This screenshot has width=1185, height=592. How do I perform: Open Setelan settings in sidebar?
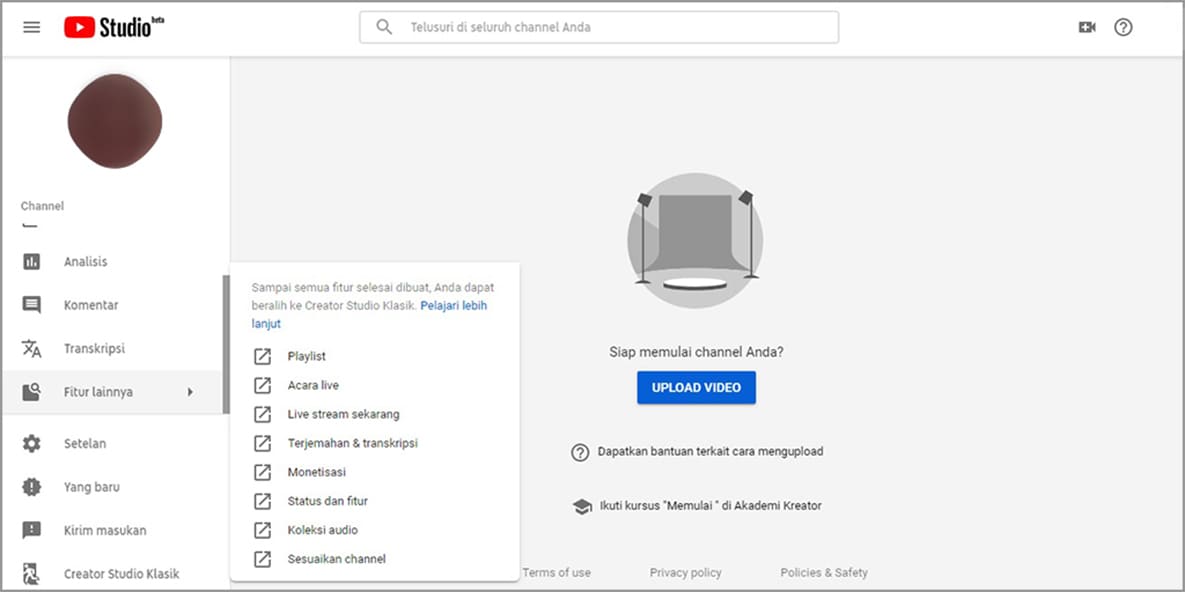pyautogui.click(x=84, y=444)
